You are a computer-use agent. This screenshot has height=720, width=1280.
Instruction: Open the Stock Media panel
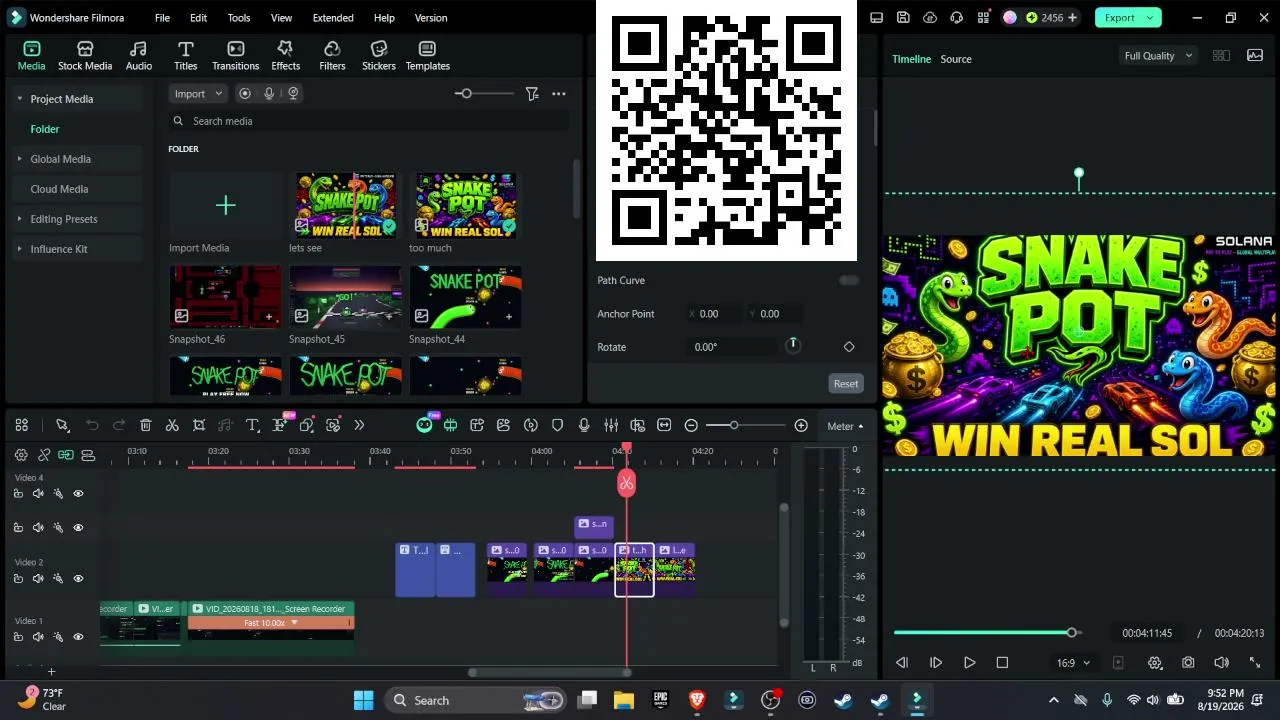85,56
